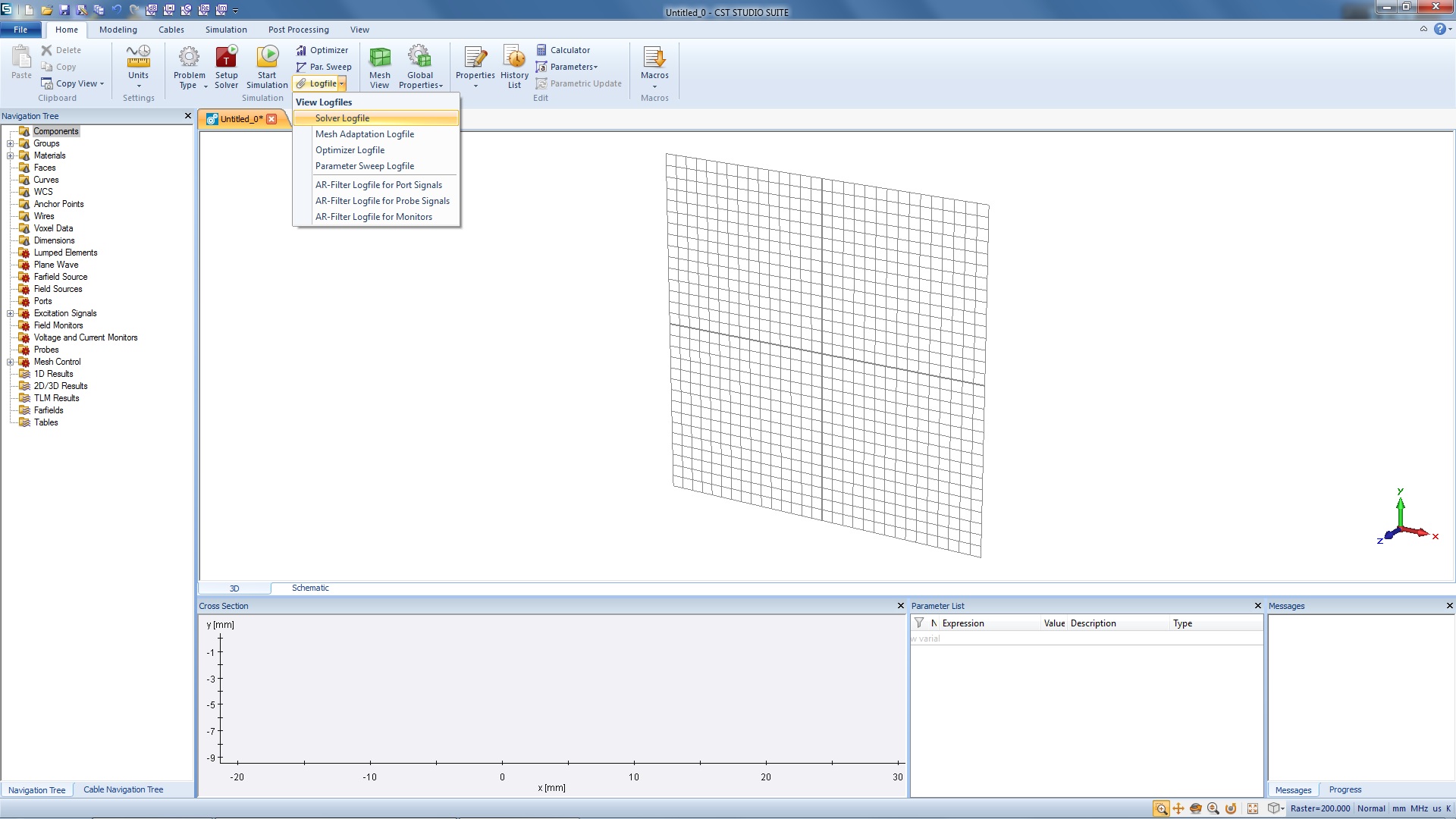Select Parameter Sweep Logfile entry
The width and height of the screenshot is (1456, 819).
[x=376, y=166]
